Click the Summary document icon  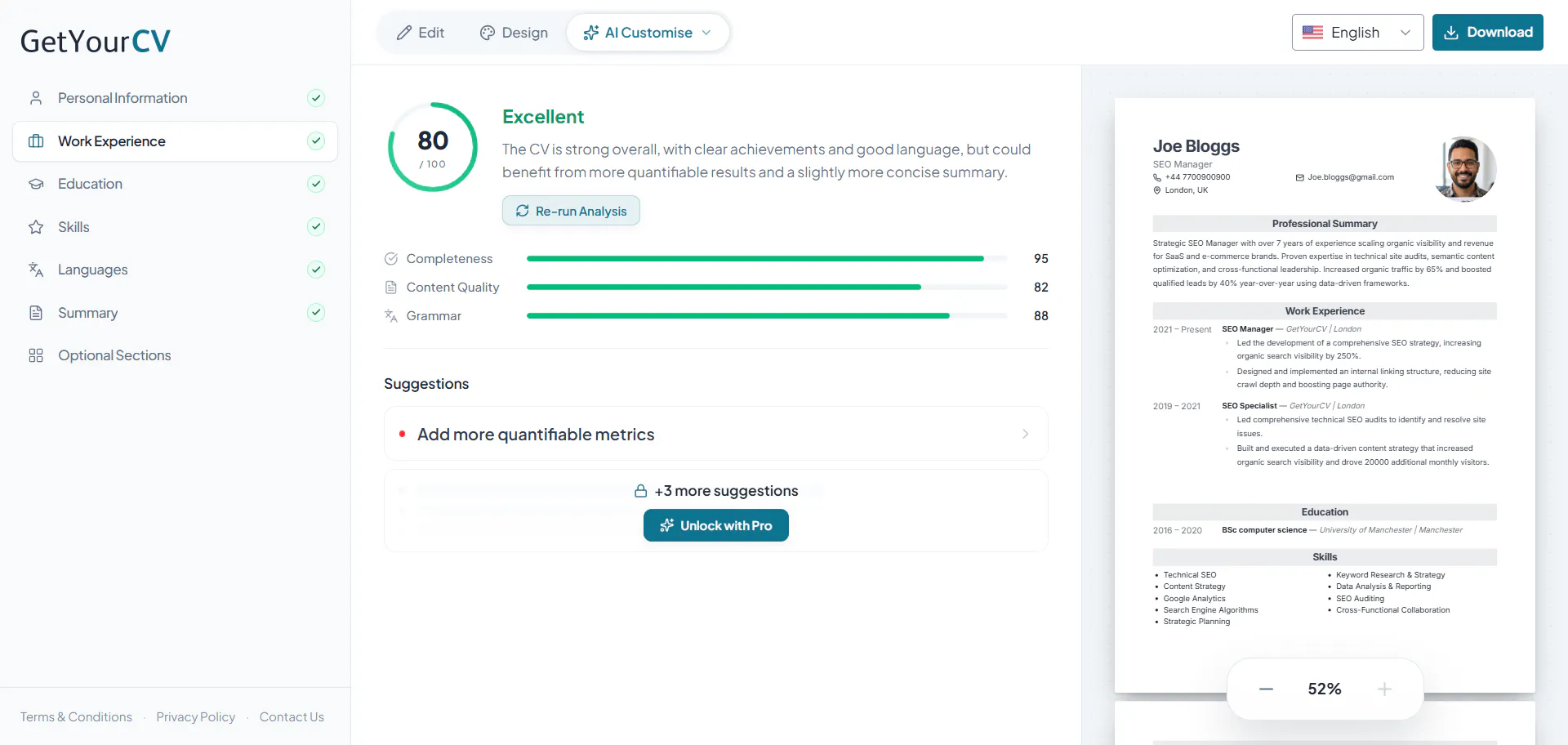36,313
